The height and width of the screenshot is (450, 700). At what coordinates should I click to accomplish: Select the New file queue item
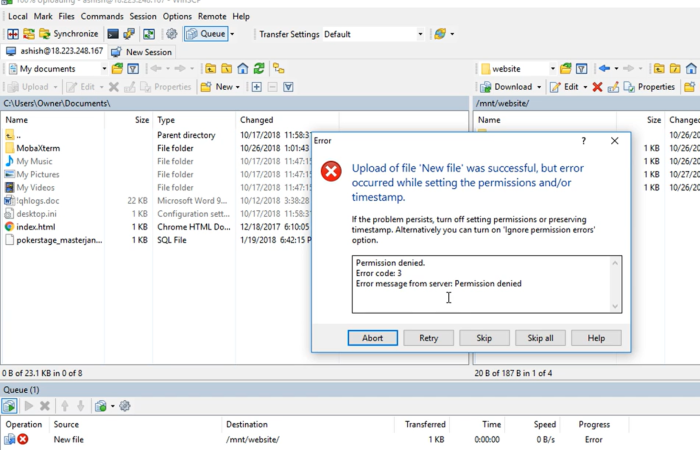tap(314, 440)
